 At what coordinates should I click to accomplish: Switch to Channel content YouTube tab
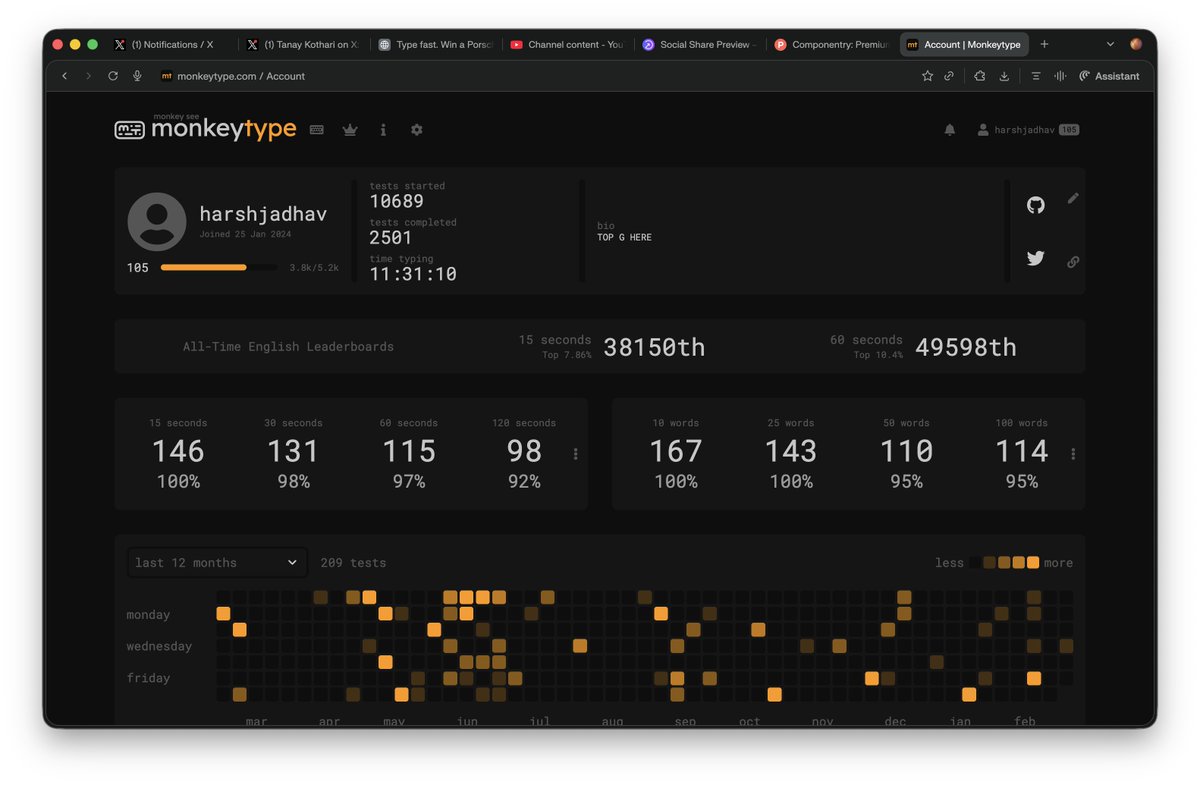pos(568,45)
